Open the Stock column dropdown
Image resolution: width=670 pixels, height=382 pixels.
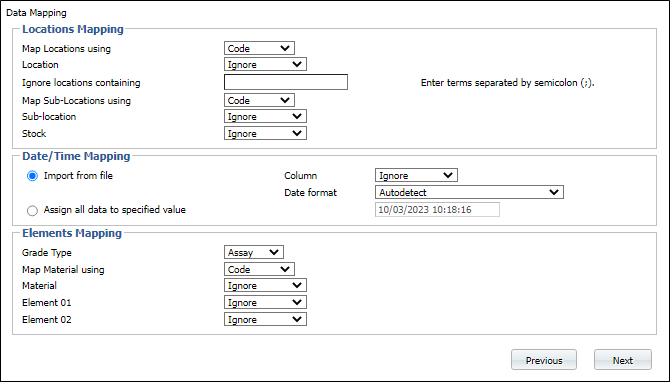[265, 133]
